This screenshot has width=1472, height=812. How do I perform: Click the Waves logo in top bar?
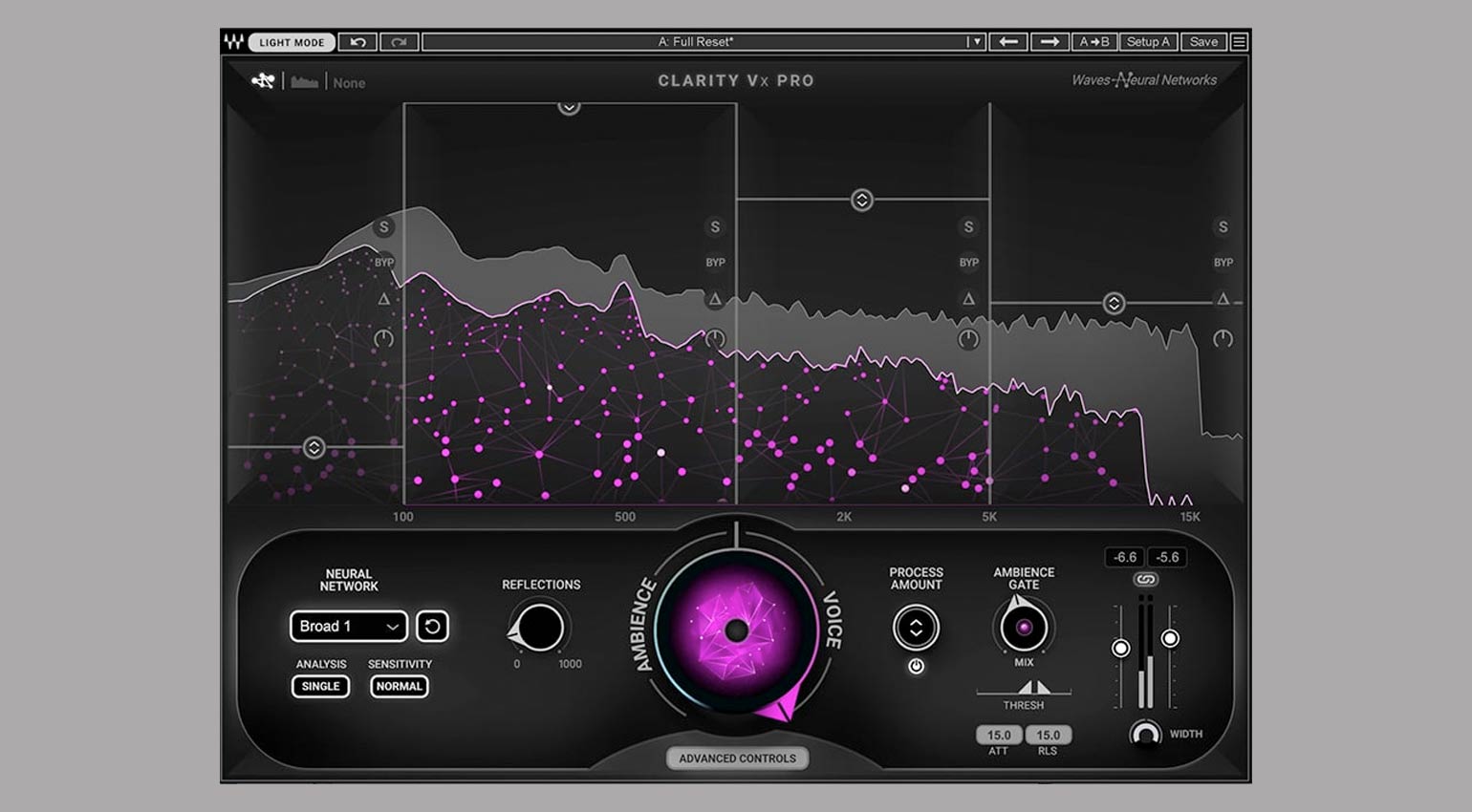point(233,42)
